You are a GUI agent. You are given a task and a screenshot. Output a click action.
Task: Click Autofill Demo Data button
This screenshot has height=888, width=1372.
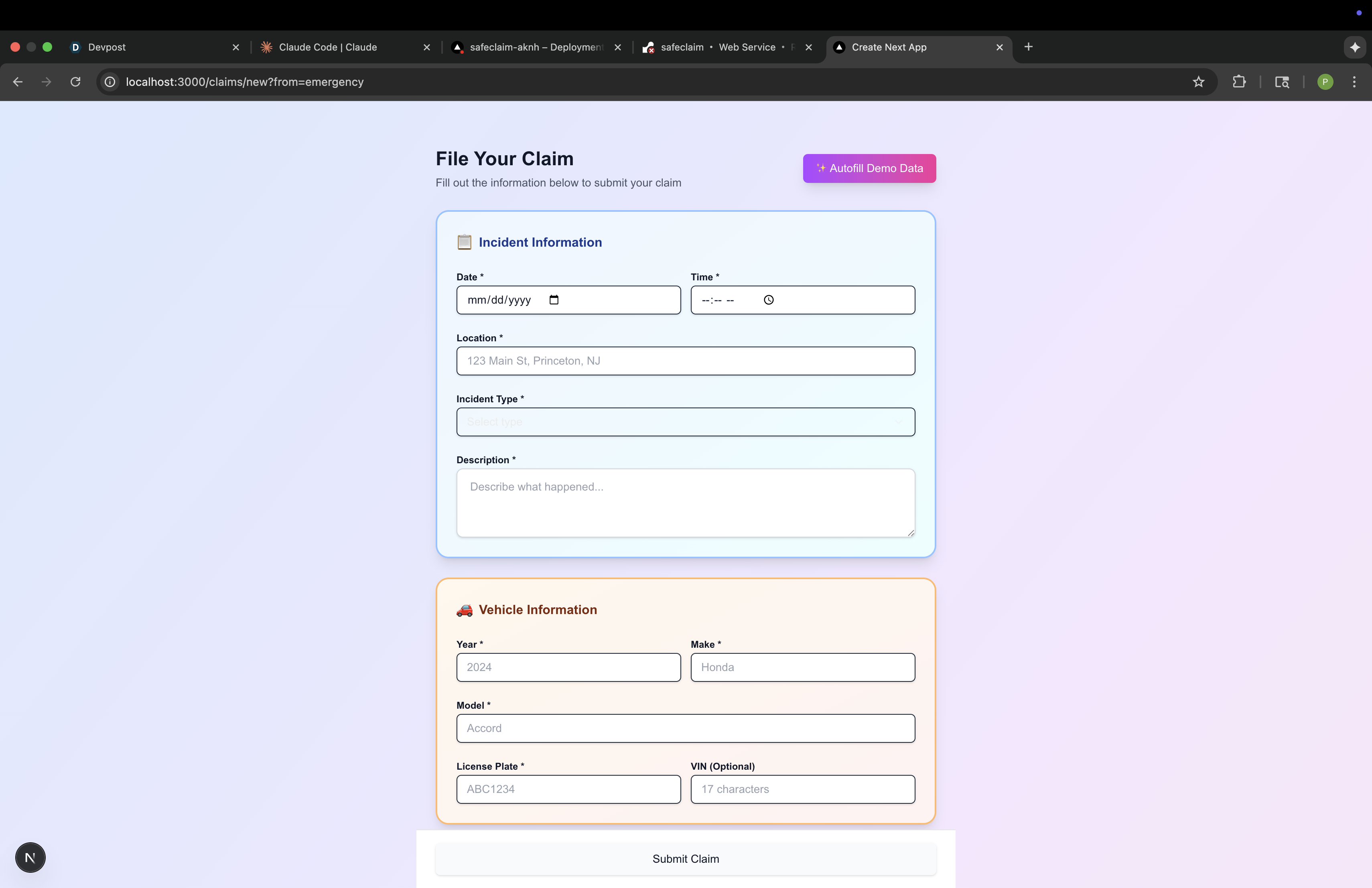(x=869, y=168)
